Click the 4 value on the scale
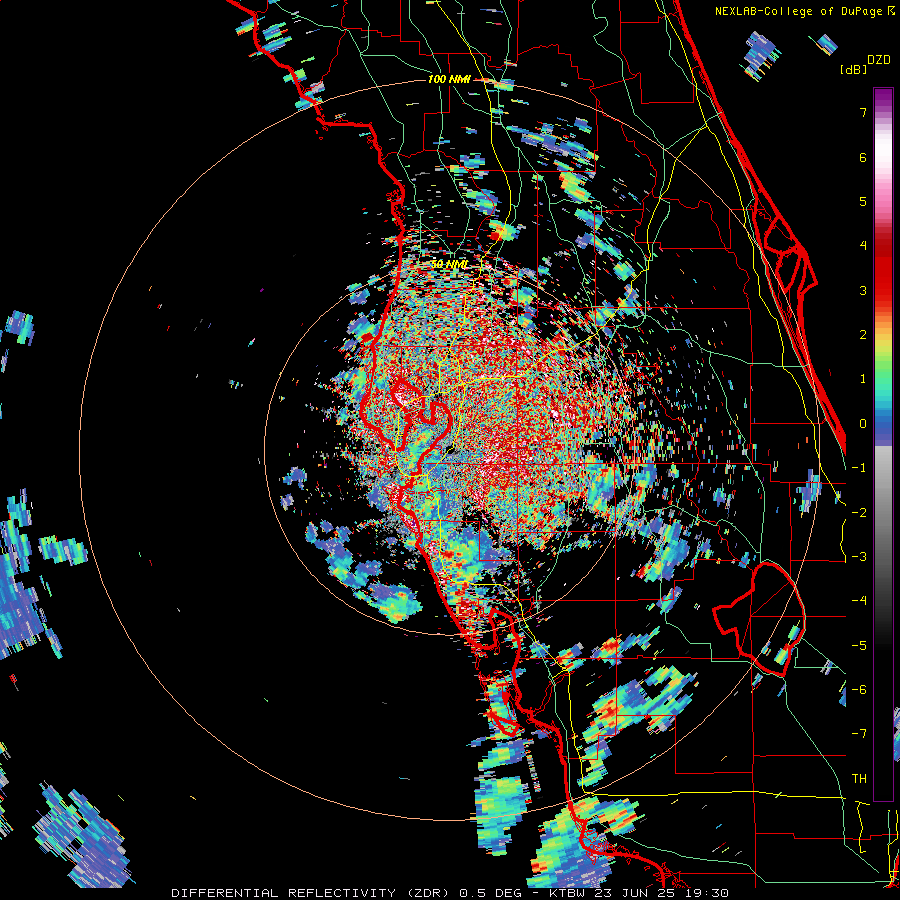Viewport: 900px width, 900px height. [x=863, y=246]
